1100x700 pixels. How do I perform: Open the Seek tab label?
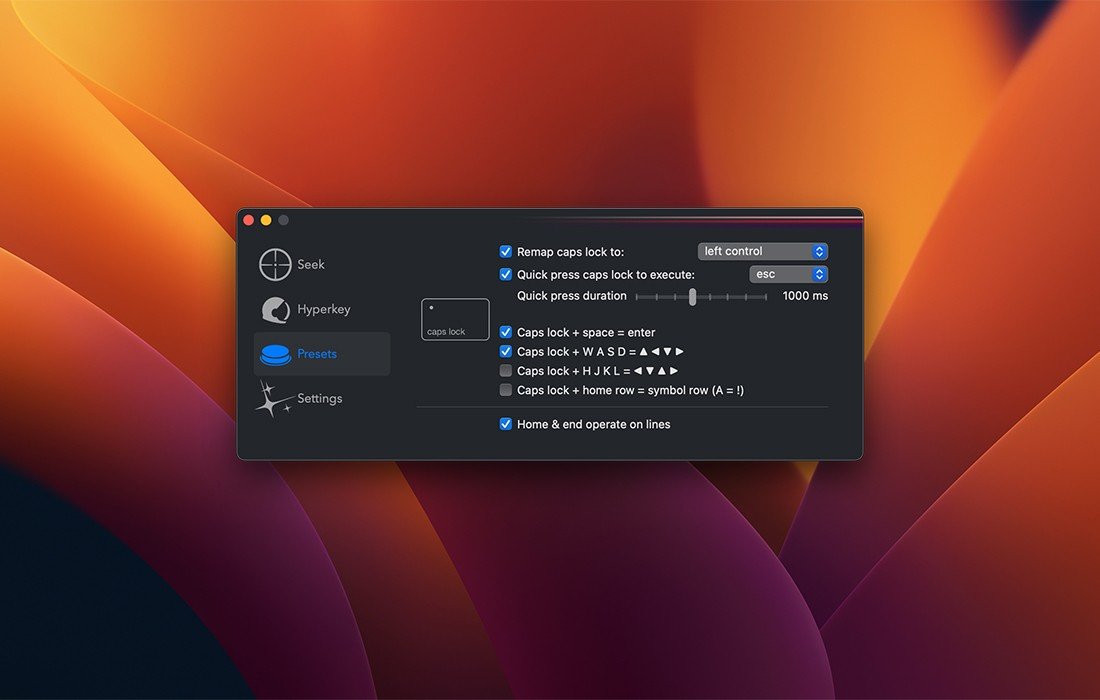[311, 265]
